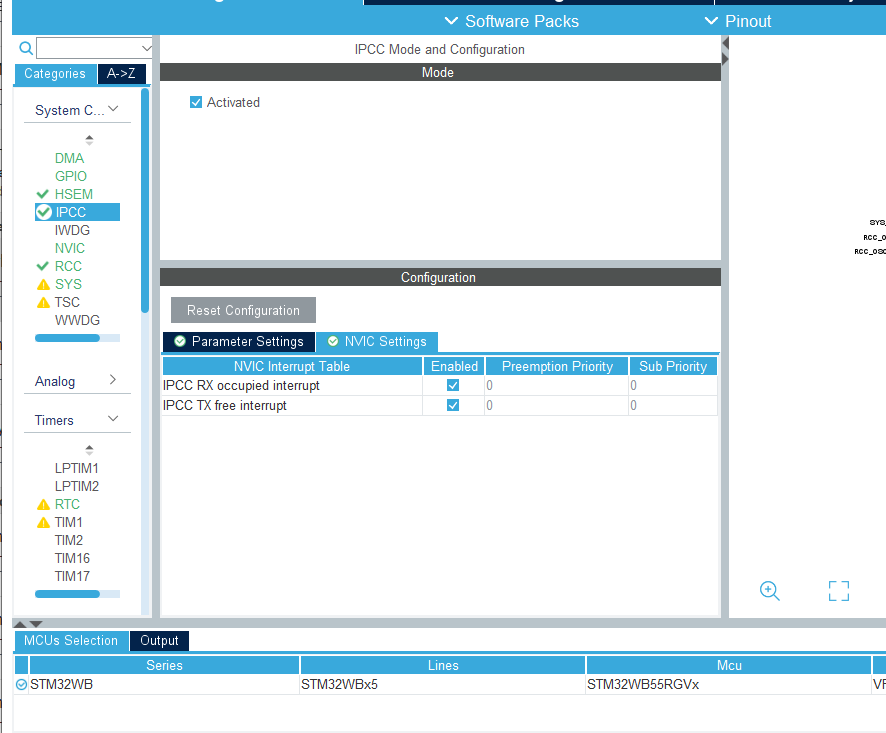Select TIM2 under Timers
The width and height of the screenshot is (886, 733).
click(69, 540)
